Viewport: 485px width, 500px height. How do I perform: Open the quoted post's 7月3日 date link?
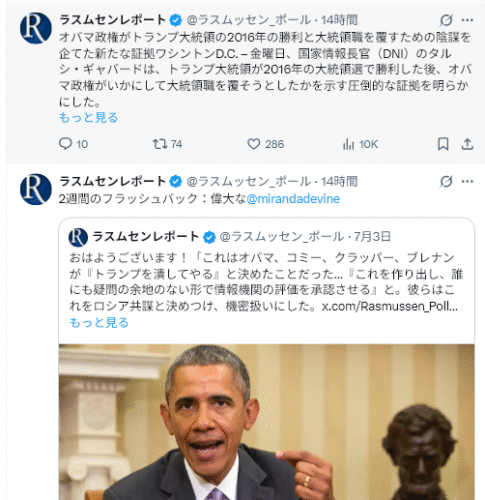372,237
